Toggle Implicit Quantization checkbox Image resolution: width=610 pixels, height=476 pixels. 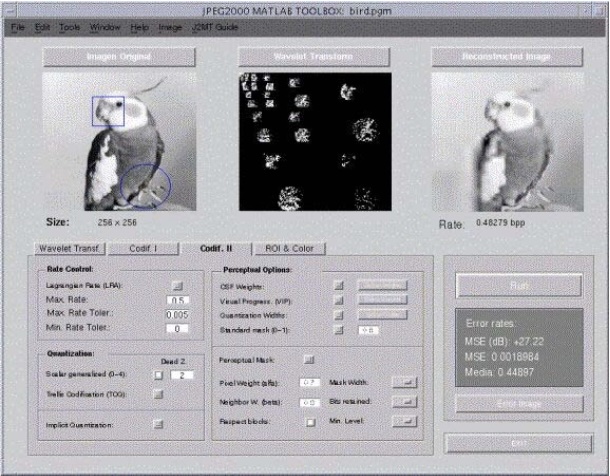pyautogui.click(x=158, y=424)
